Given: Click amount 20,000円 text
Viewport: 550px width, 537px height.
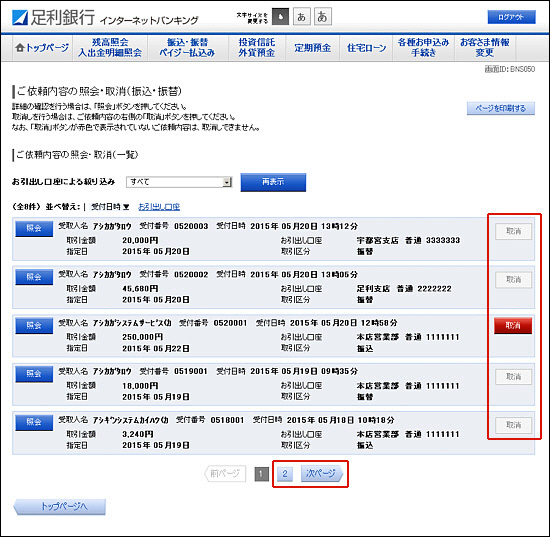Looking at the screenshot, I should [x=140, y=241].
